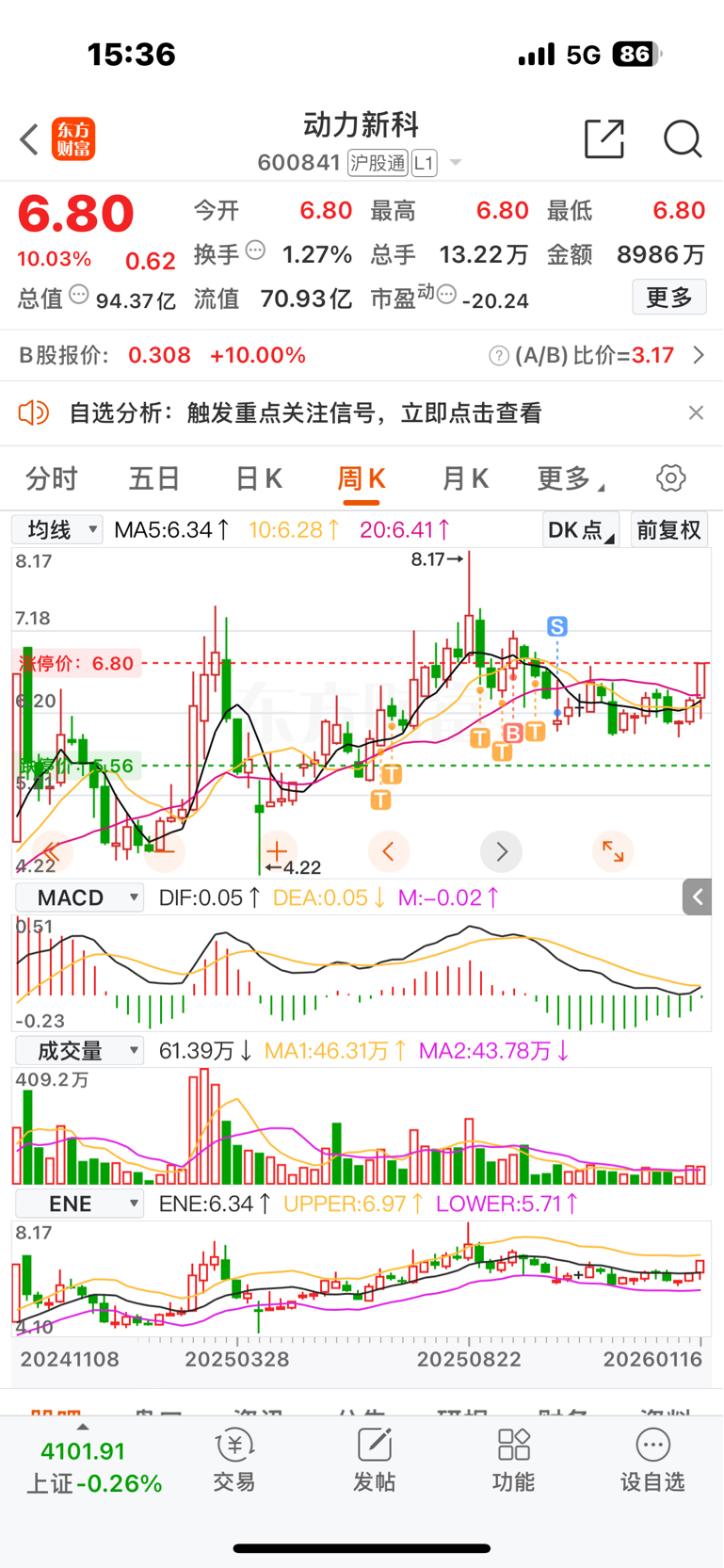Switch to the 分时 chart tab
Image resolution: width=724 pixels, height=1568 pixels.
(x=51, y=478)
